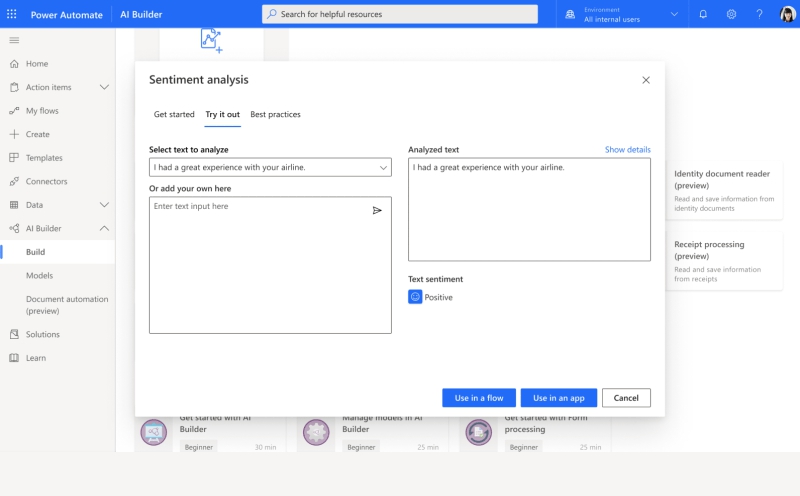This screenshot has width=800, height=496.
Task: Expand the Action items chevron
Action: point(104,87)
